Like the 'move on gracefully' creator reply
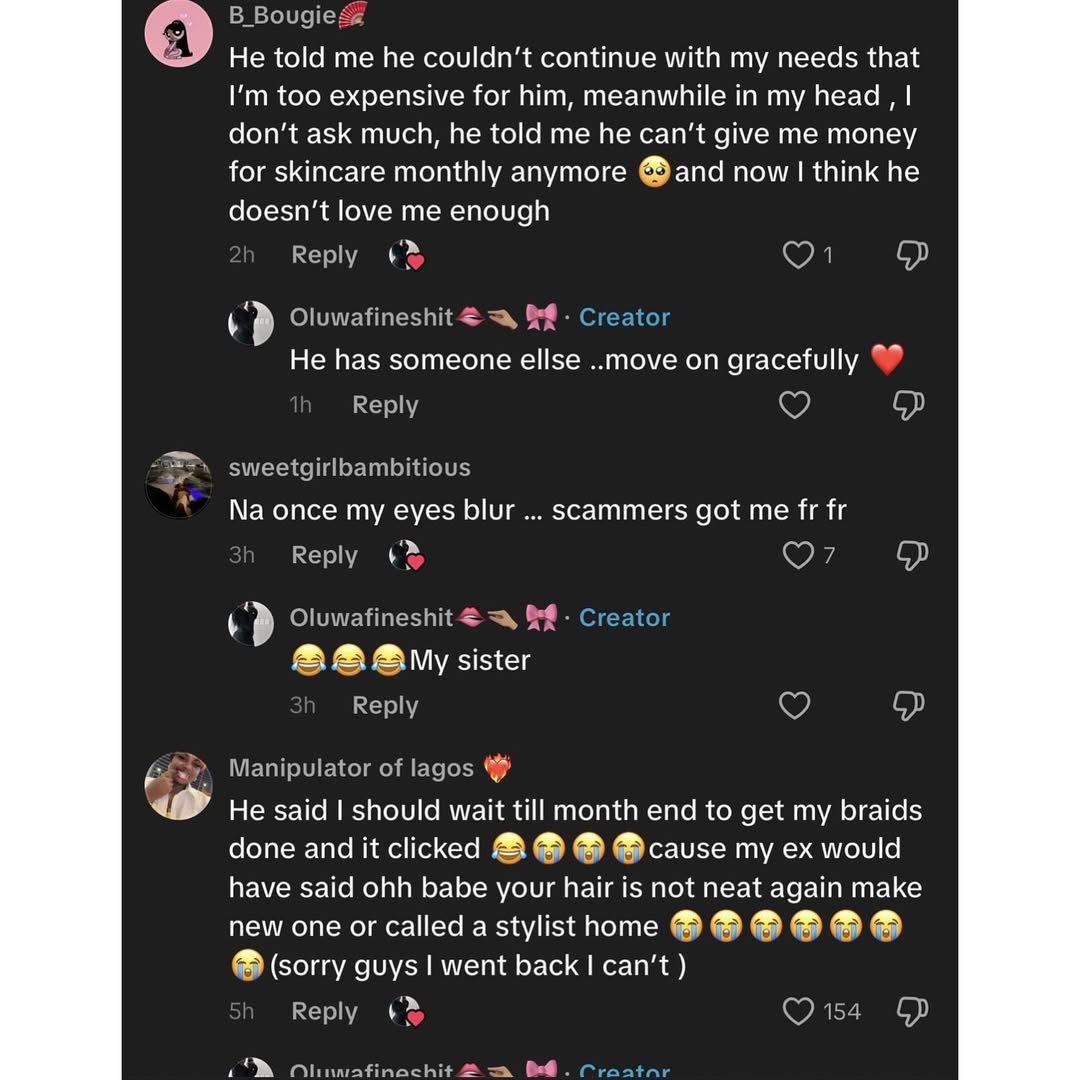 pos(794,405)
